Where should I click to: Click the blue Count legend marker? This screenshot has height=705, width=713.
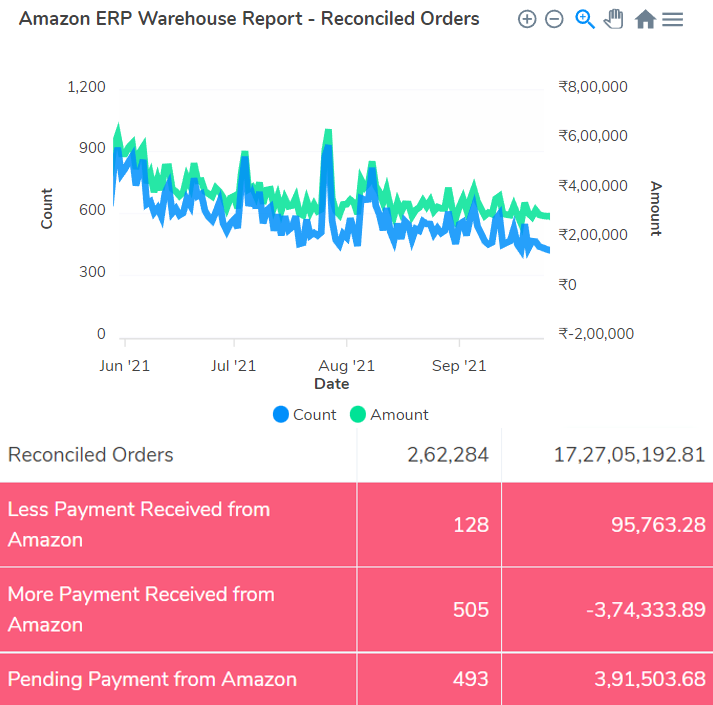tap(281, 414)
